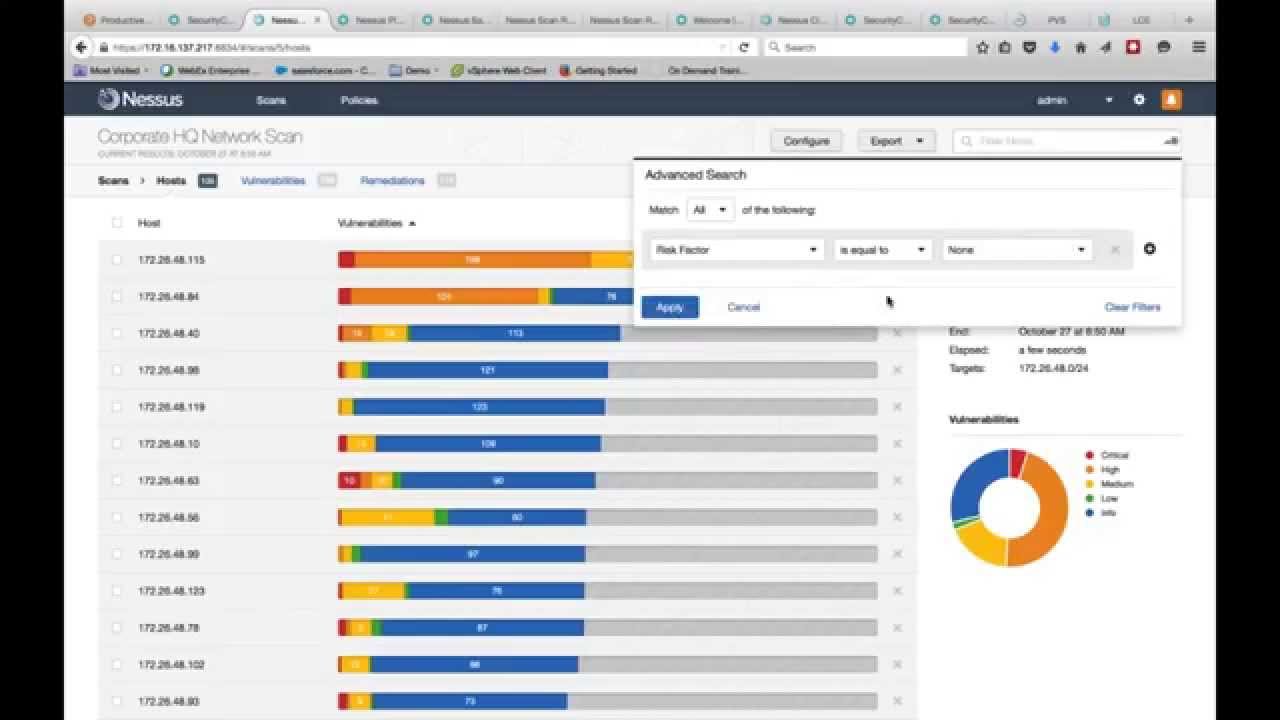The width and height of the screenshot is (1280, 720).
Task: Click the Clear Filters link
Action: pos(1133,307)
